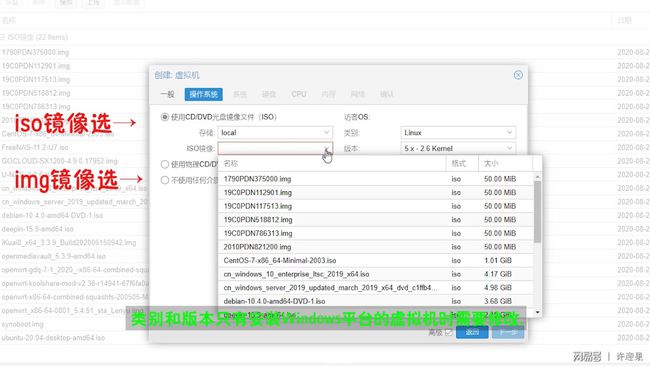Choose CentOS-7-x86_64-Minimal-2003.iso from dropdown
650x367 pixels.
pyautogui.click(x=376, y=260)
